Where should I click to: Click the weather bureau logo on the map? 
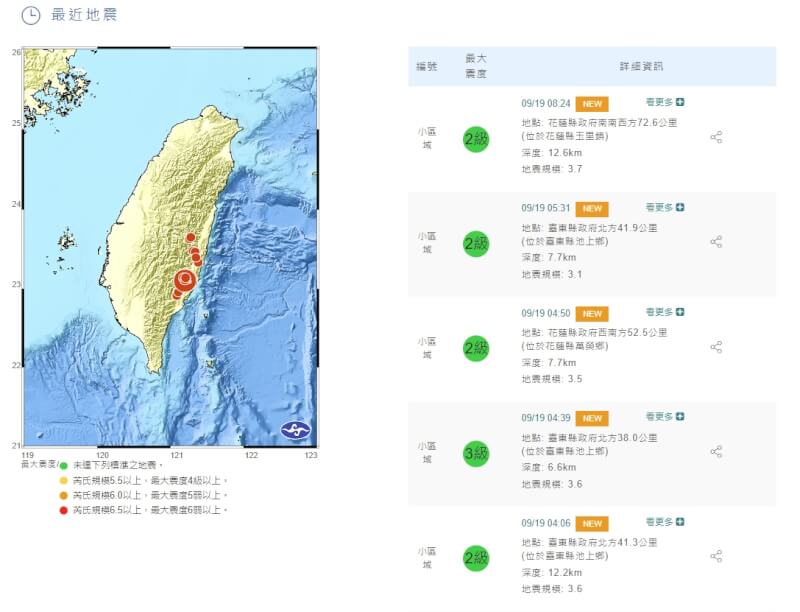(295, 430)
